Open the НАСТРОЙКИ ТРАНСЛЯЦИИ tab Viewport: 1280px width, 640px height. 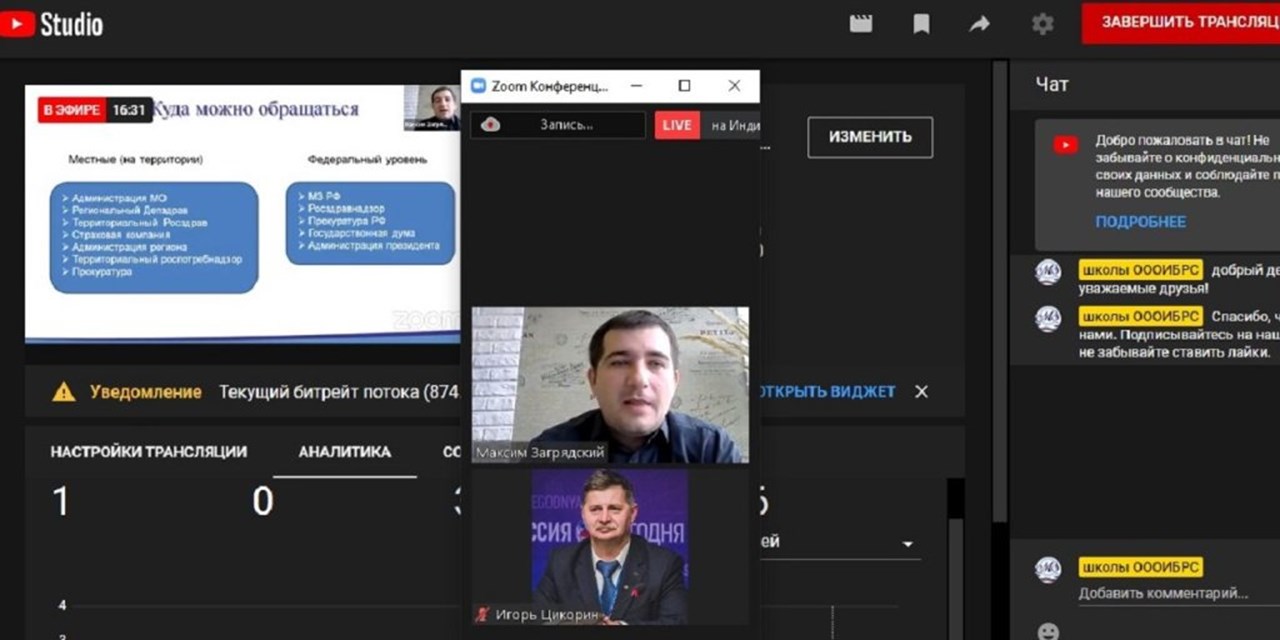[x=146, y=452]
